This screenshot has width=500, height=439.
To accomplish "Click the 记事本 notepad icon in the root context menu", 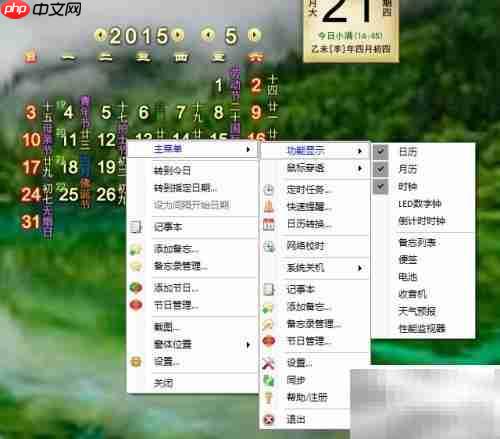I will click(136, 227).
